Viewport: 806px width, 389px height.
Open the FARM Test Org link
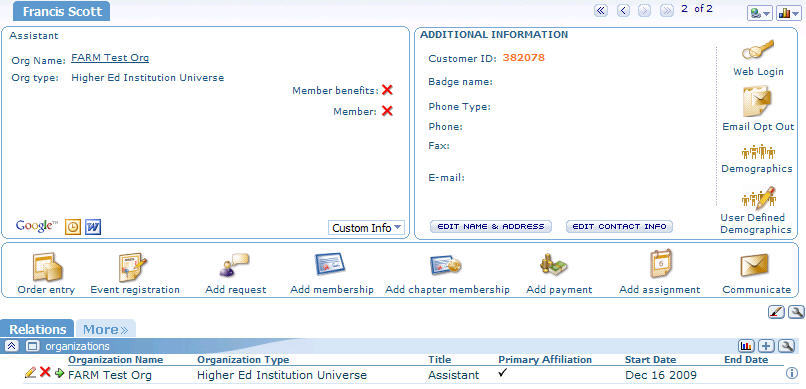pyautogui.click(x=110, y=58)
